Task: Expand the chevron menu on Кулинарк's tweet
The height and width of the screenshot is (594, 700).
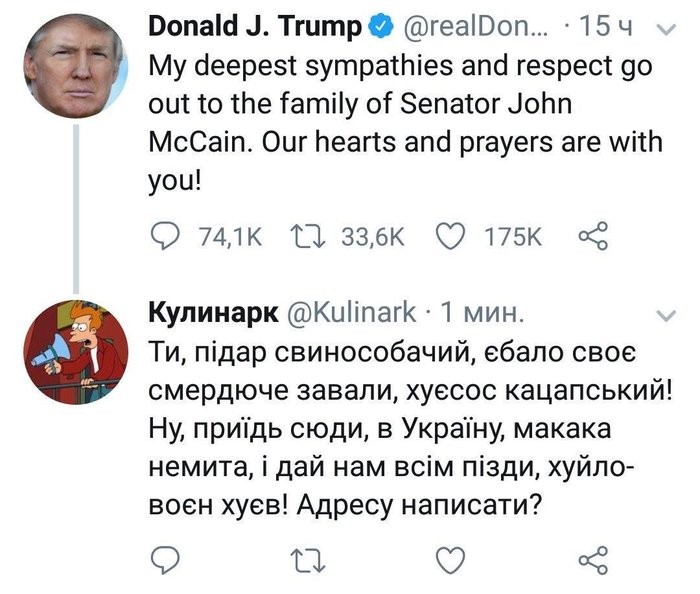Action: (666, 316)
